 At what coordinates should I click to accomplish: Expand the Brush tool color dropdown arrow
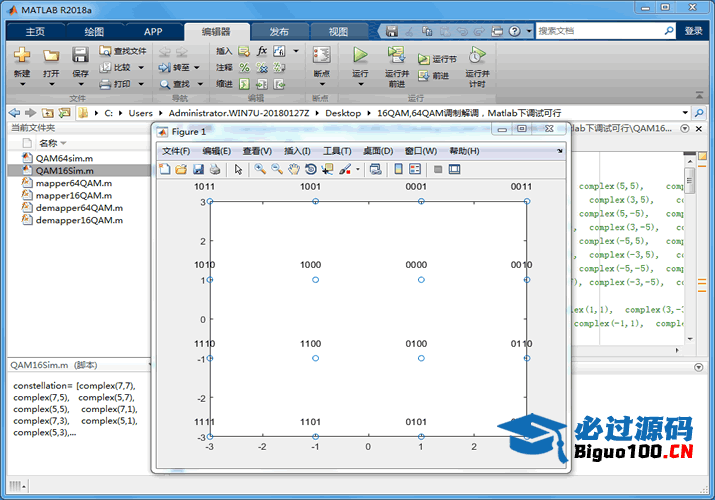tap(358, 170)
